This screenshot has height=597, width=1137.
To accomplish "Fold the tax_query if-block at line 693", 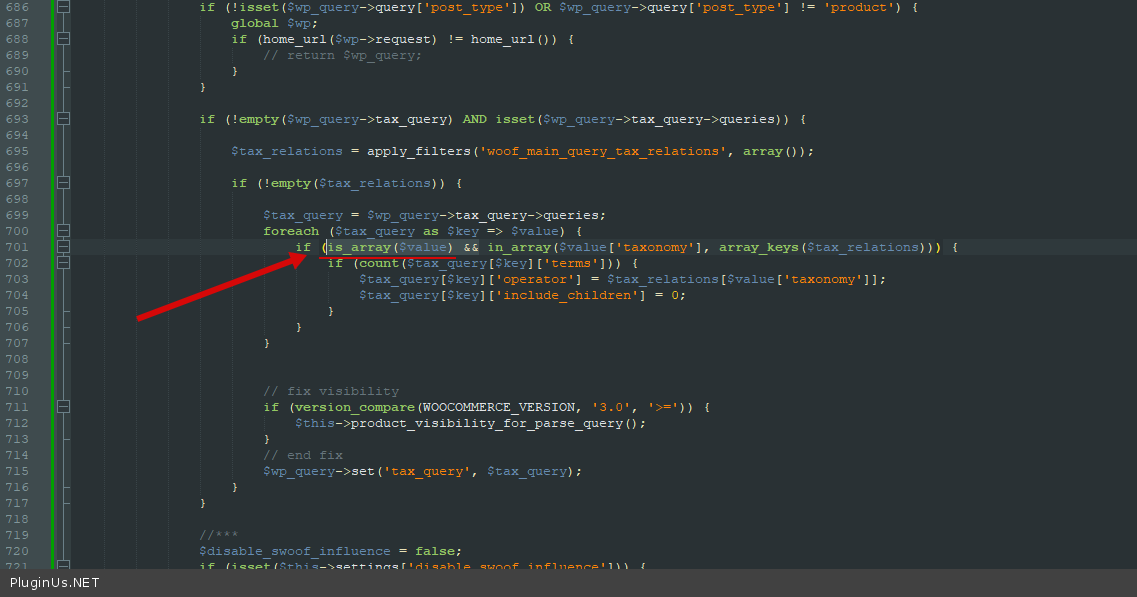I will [64, 119].
